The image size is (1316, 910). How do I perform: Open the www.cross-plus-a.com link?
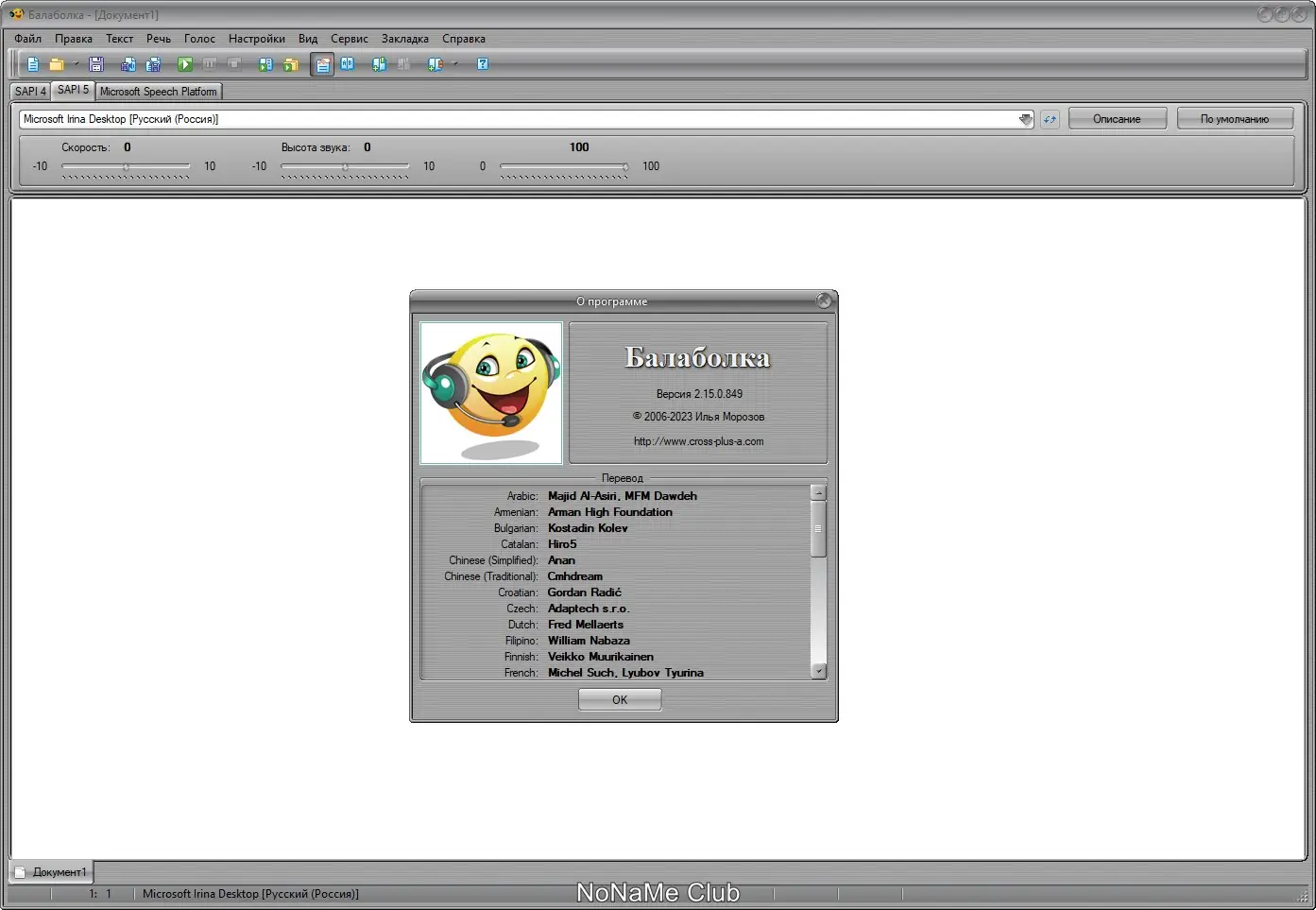[x=699, y=441]
